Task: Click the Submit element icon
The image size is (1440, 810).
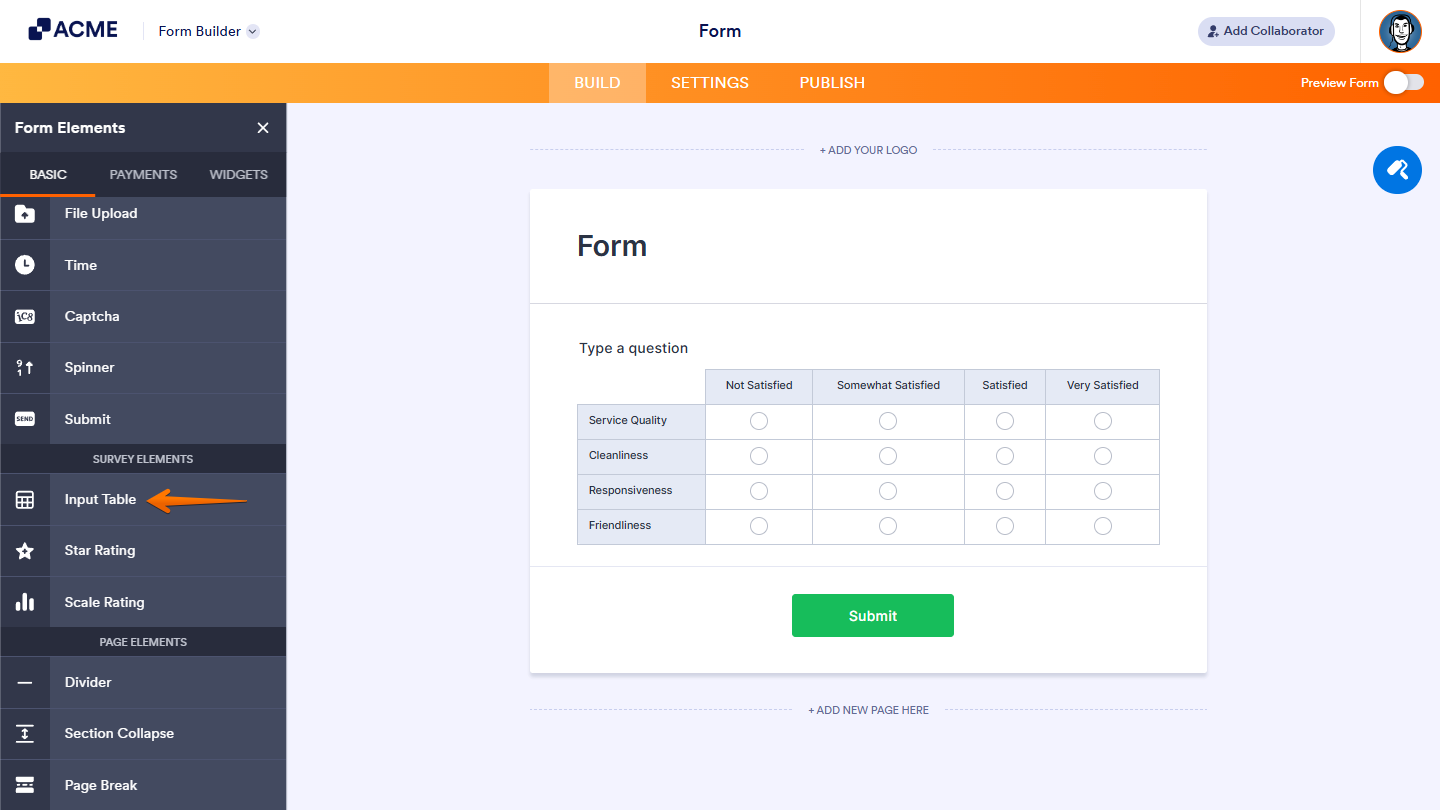Action: [24, 418]
